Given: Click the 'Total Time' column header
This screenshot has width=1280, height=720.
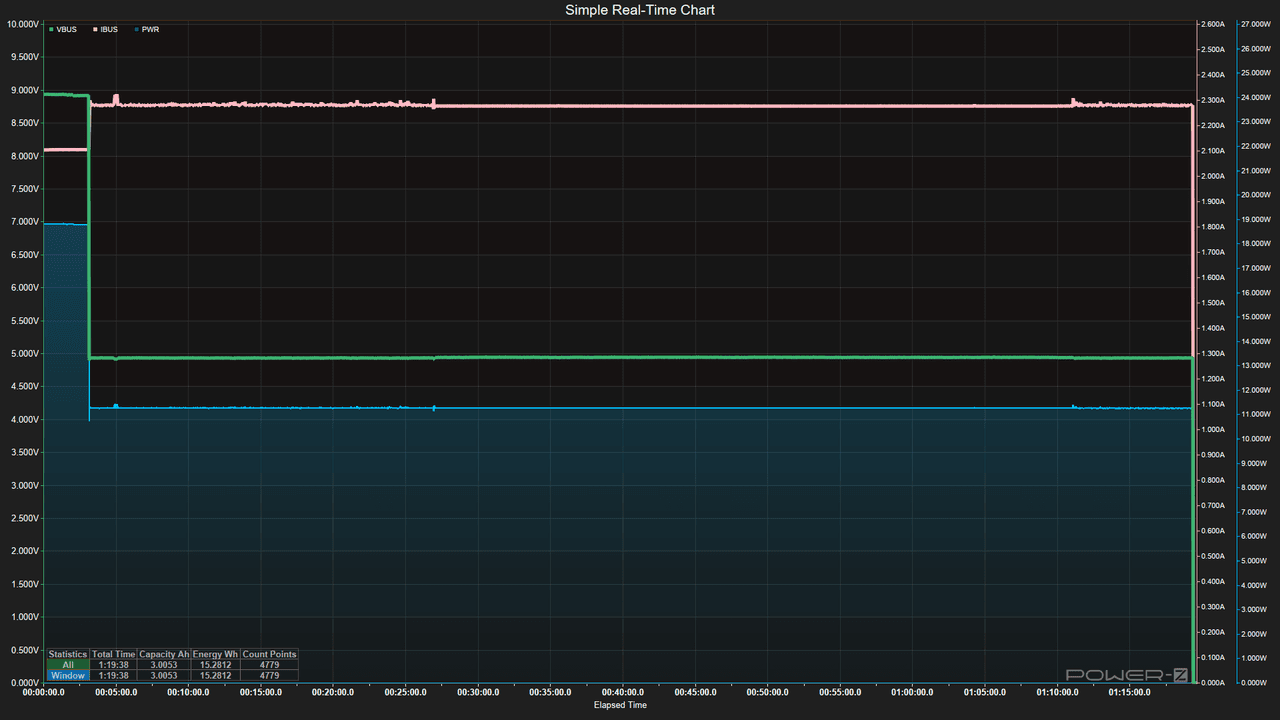Looking at the screenshot, I should [x=113, y=655].
